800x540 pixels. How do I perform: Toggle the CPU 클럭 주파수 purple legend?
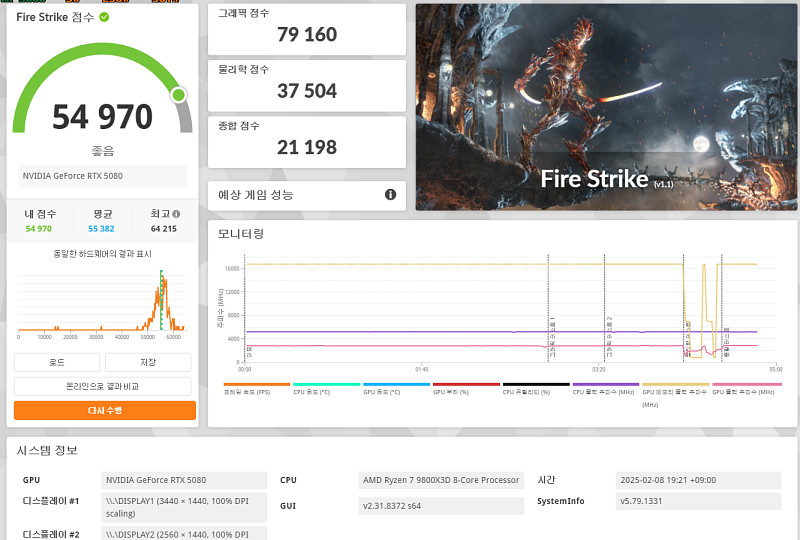[605, 390]
